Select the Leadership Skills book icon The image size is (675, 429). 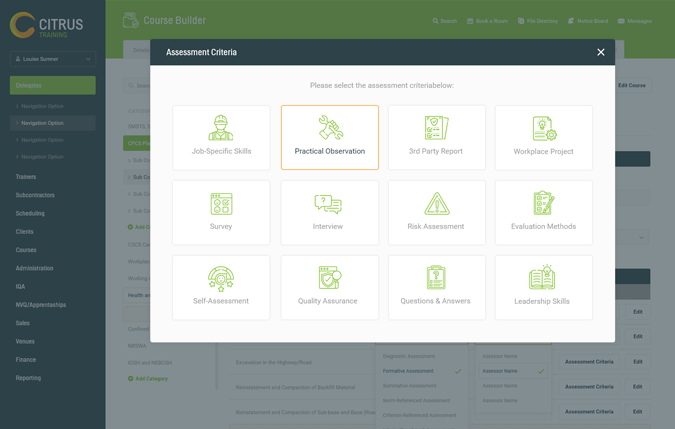pyautogui.click(x=542, y=277)
